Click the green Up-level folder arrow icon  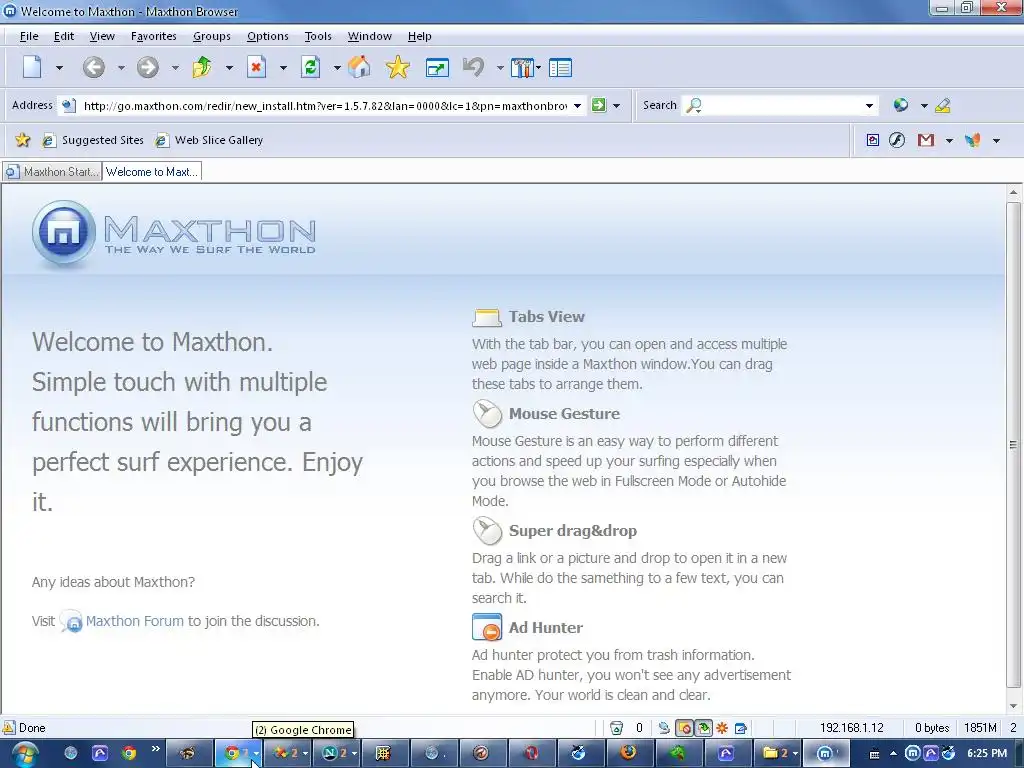202,67
